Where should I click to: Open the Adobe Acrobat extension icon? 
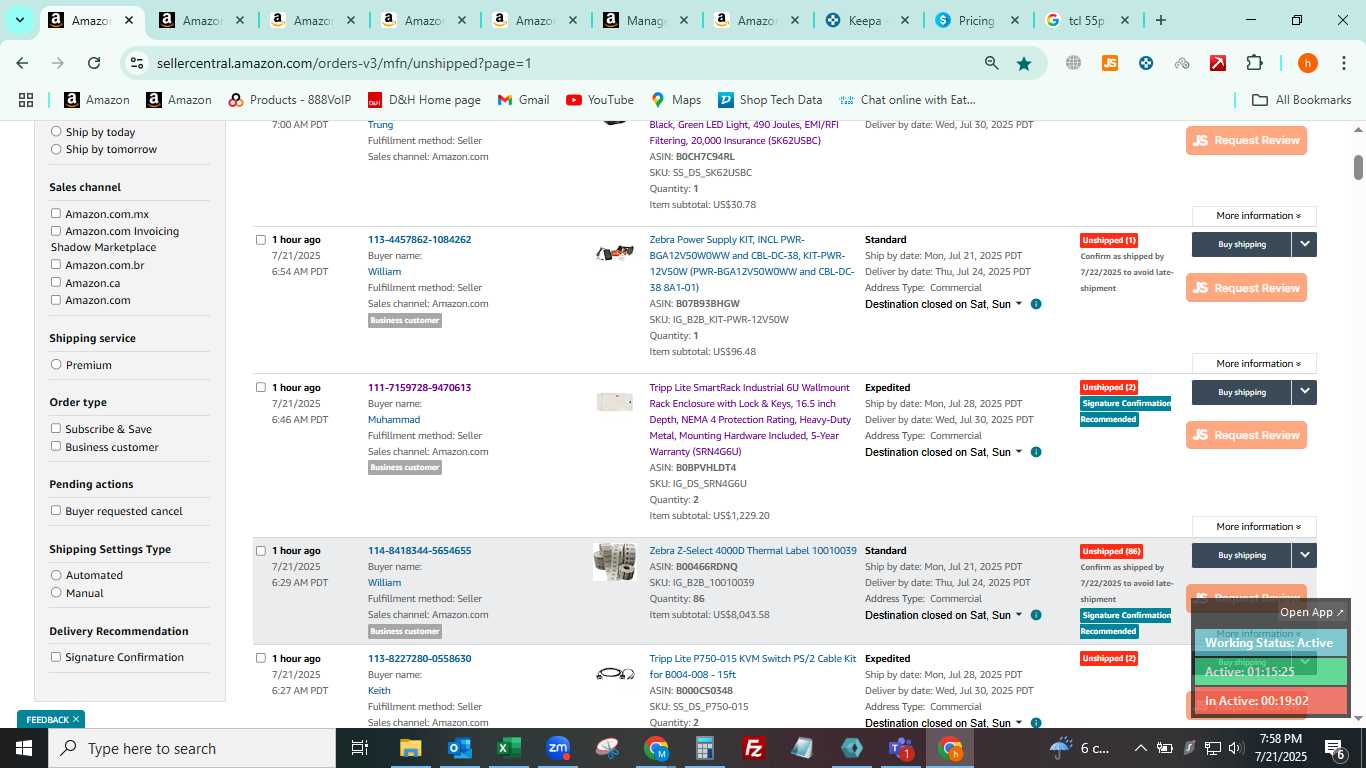(x=1218, y=63)
